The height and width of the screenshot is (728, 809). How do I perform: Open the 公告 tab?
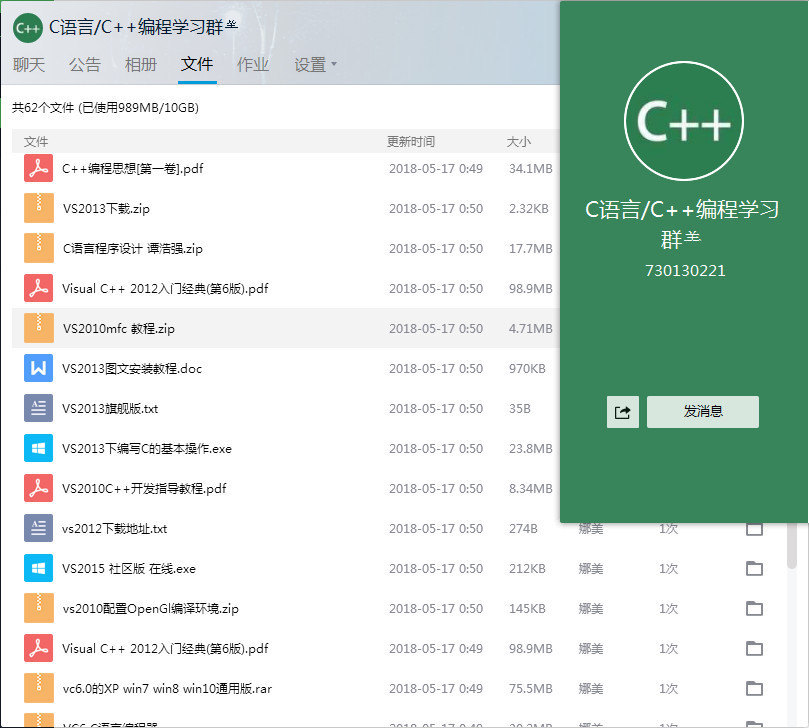click(85, 64)
